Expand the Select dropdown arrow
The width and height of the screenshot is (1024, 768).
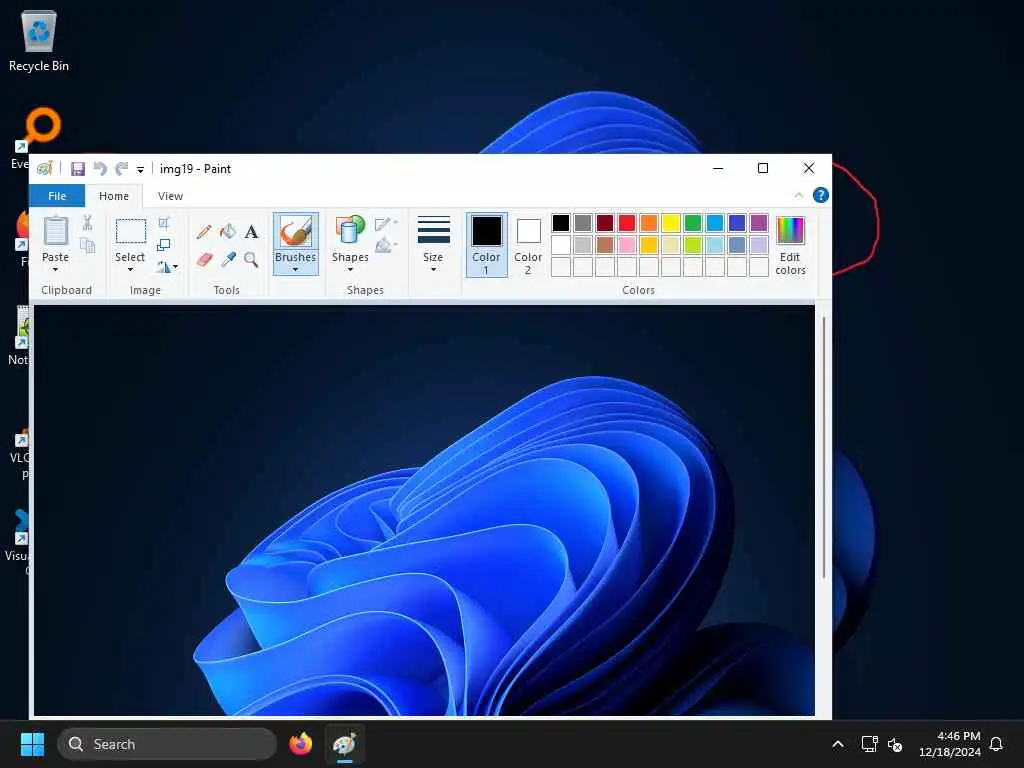click(x=130, y=269)
